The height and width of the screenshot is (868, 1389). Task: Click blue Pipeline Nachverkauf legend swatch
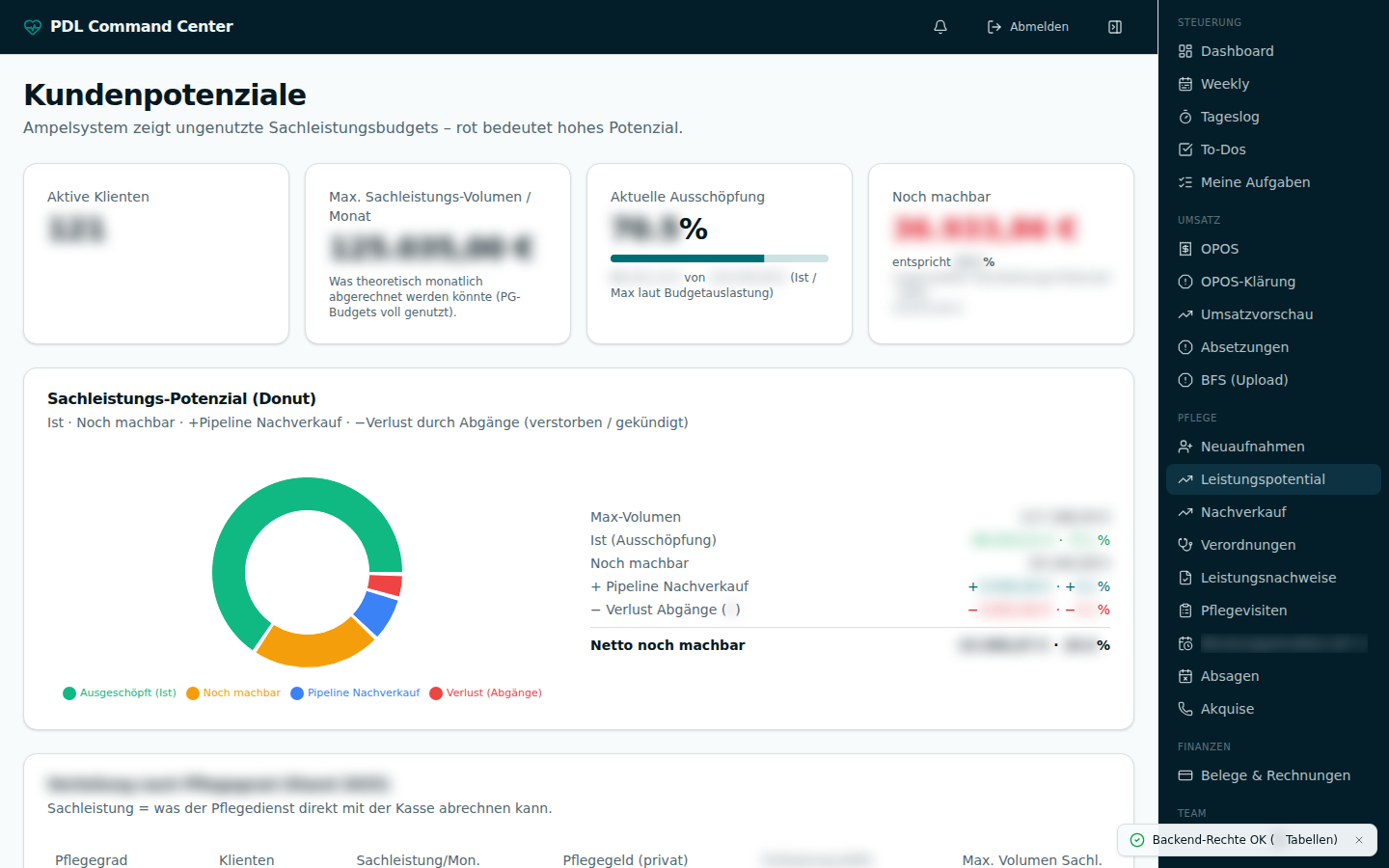pos(297,693)
